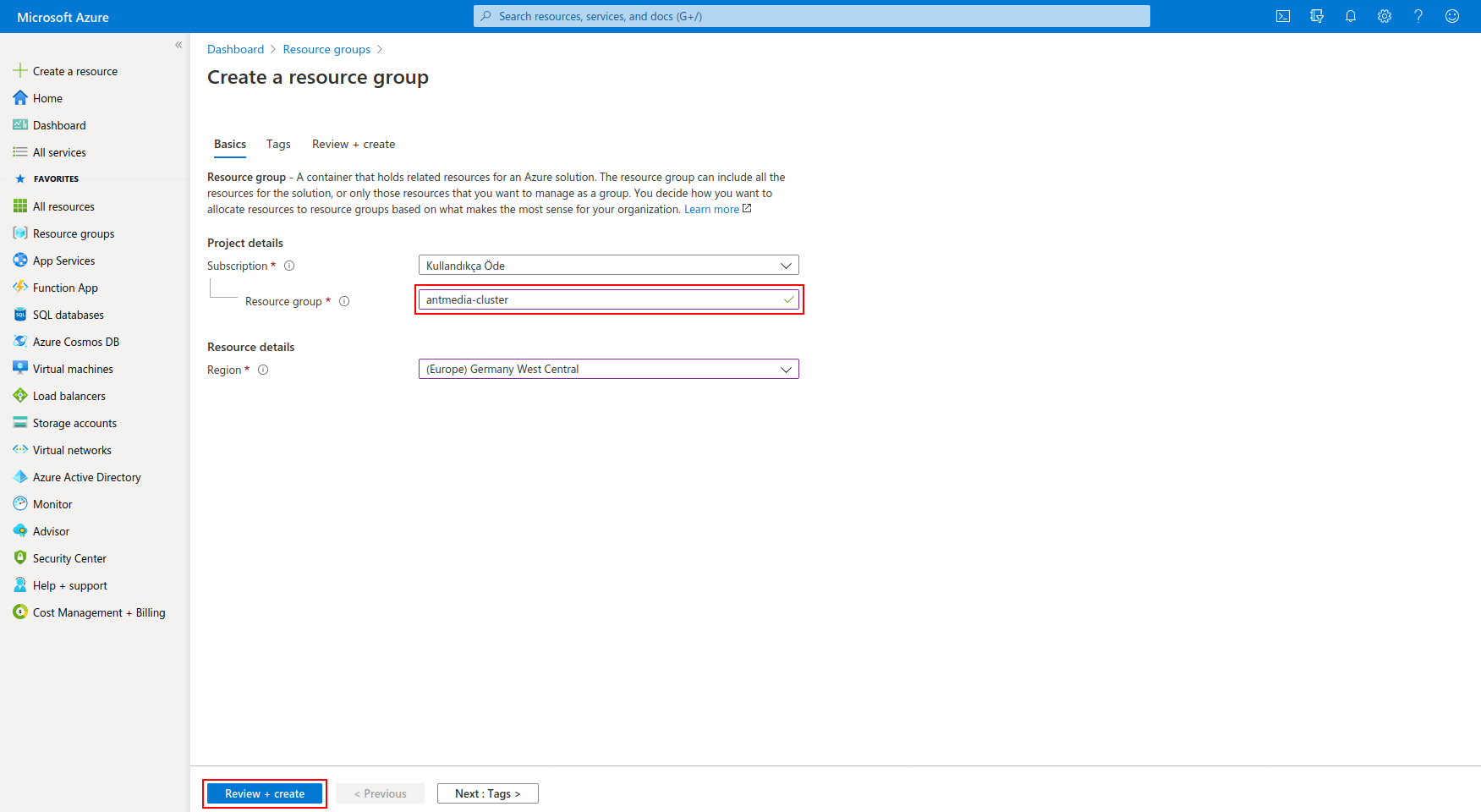Click the Create a resource plus icon
The width and height of the screenshot is (1481, 812).
click(x=20, y=71)
